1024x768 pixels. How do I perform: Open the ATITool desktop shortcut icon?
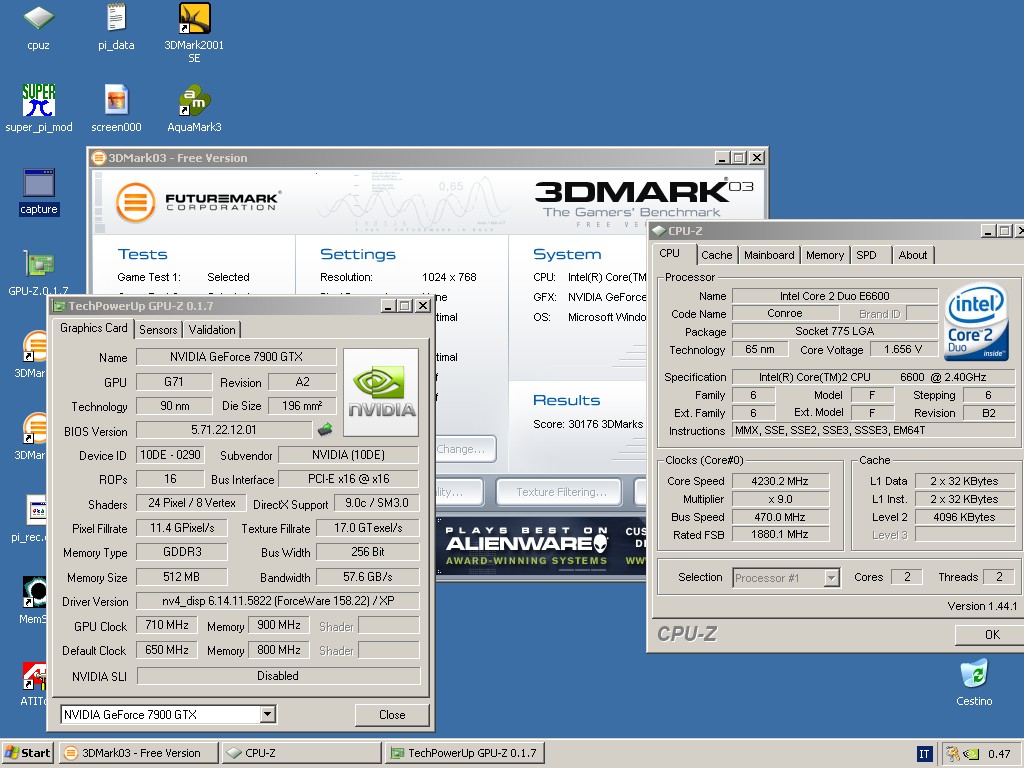point(34,675)
